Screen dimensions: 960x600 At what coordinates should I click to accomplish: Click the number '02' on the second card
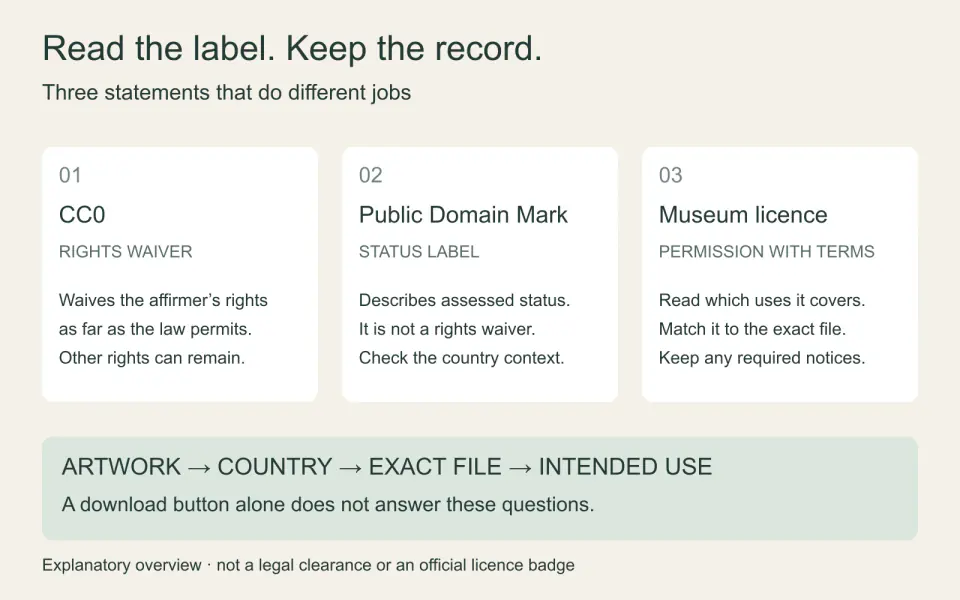pos(370,176)
